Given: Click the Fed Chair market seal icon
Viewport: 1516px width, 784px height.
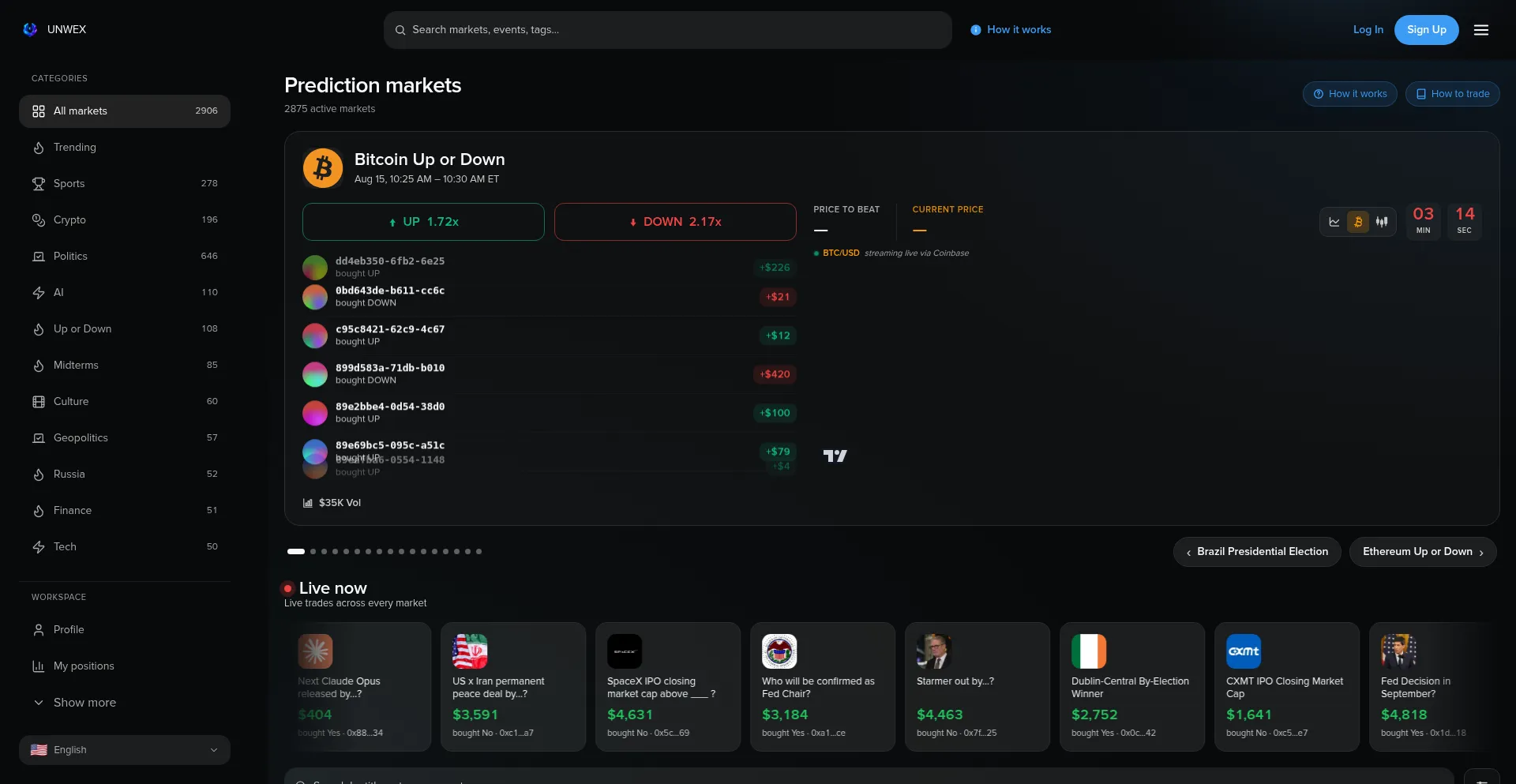Looking at the screenshot, I should tap(779, 651).
